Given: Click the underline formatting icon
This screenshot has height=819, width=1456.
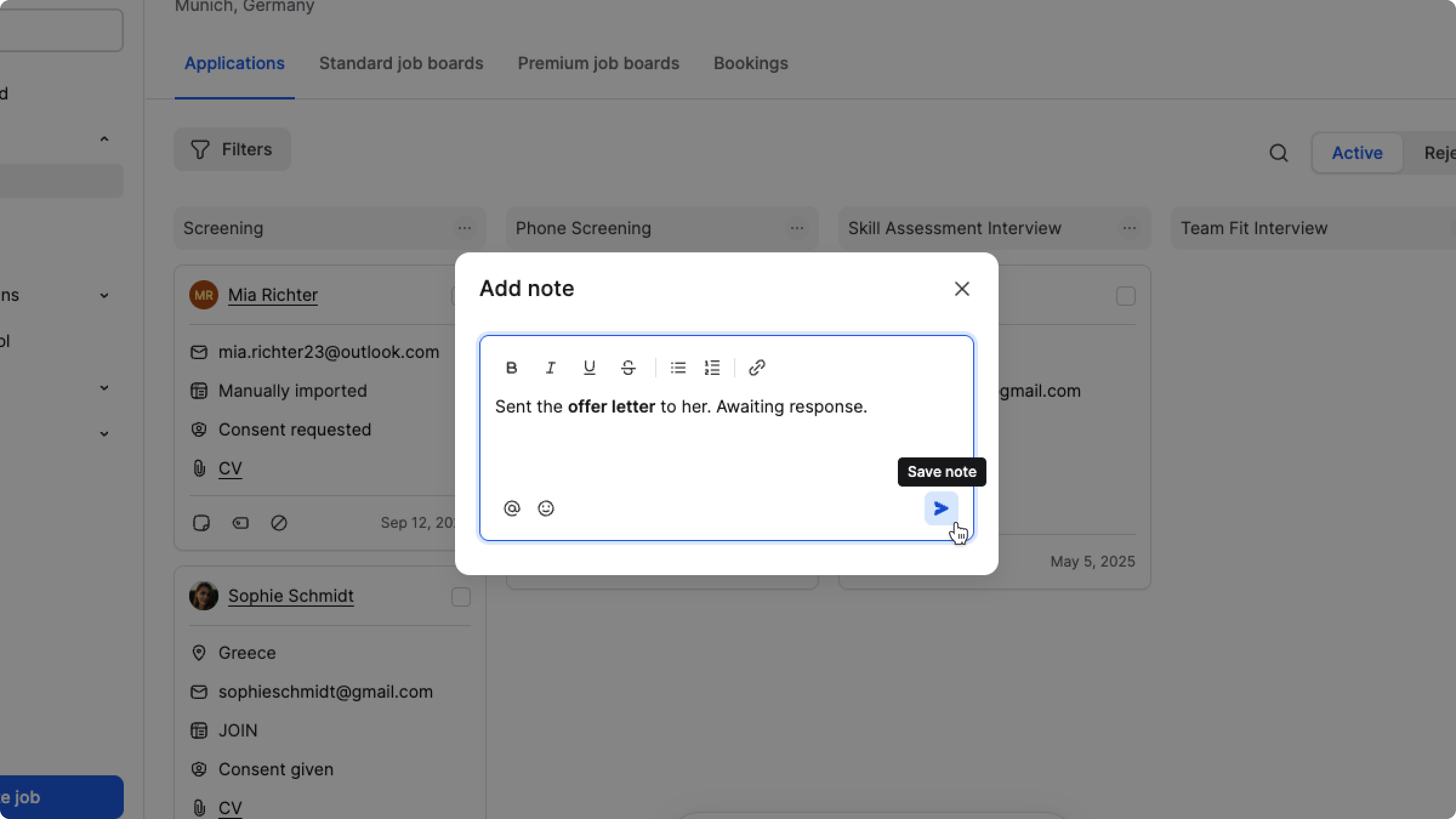Looking at the screenshot, I should click(589, 368).
